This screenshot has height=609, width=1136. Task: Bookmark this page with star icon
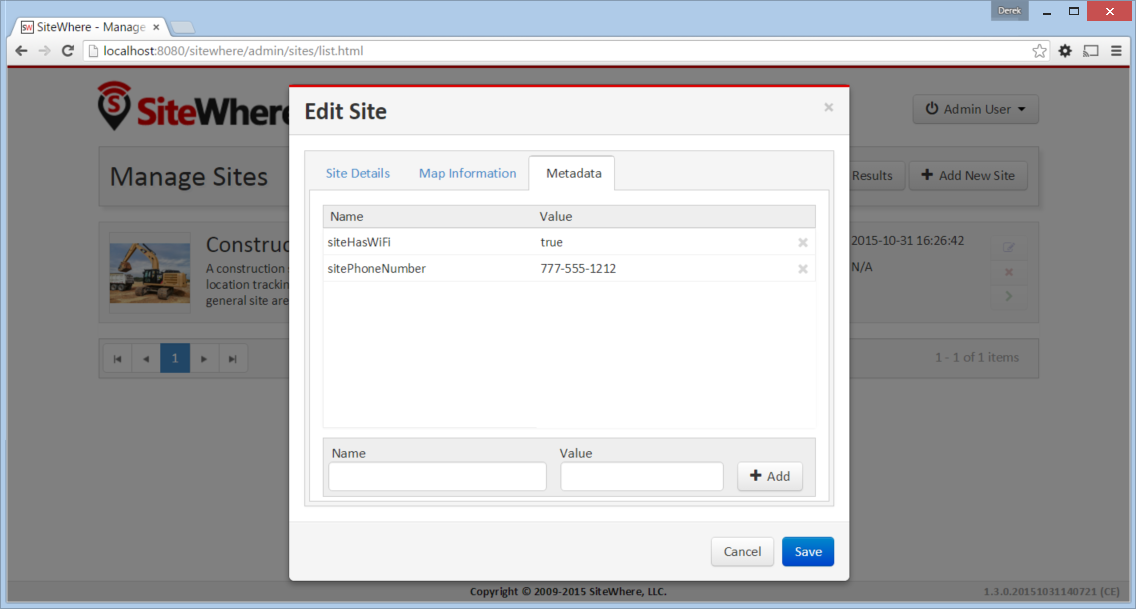click(1040, 51)
